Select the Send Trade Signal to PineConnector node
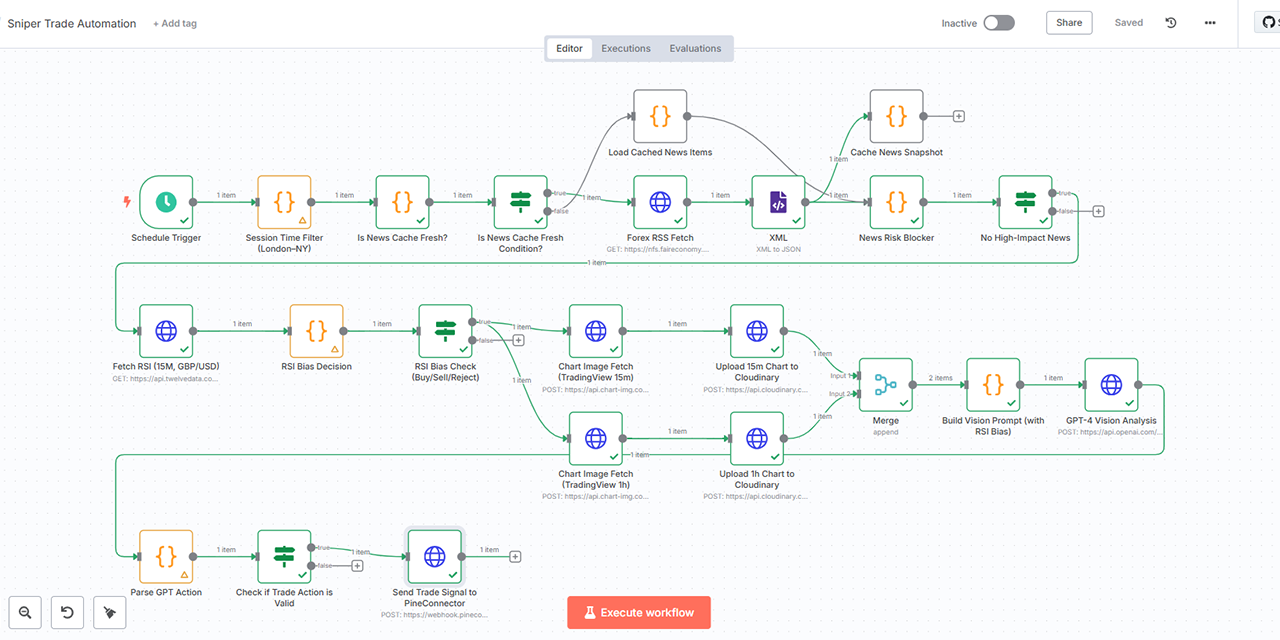 (434, 556)
